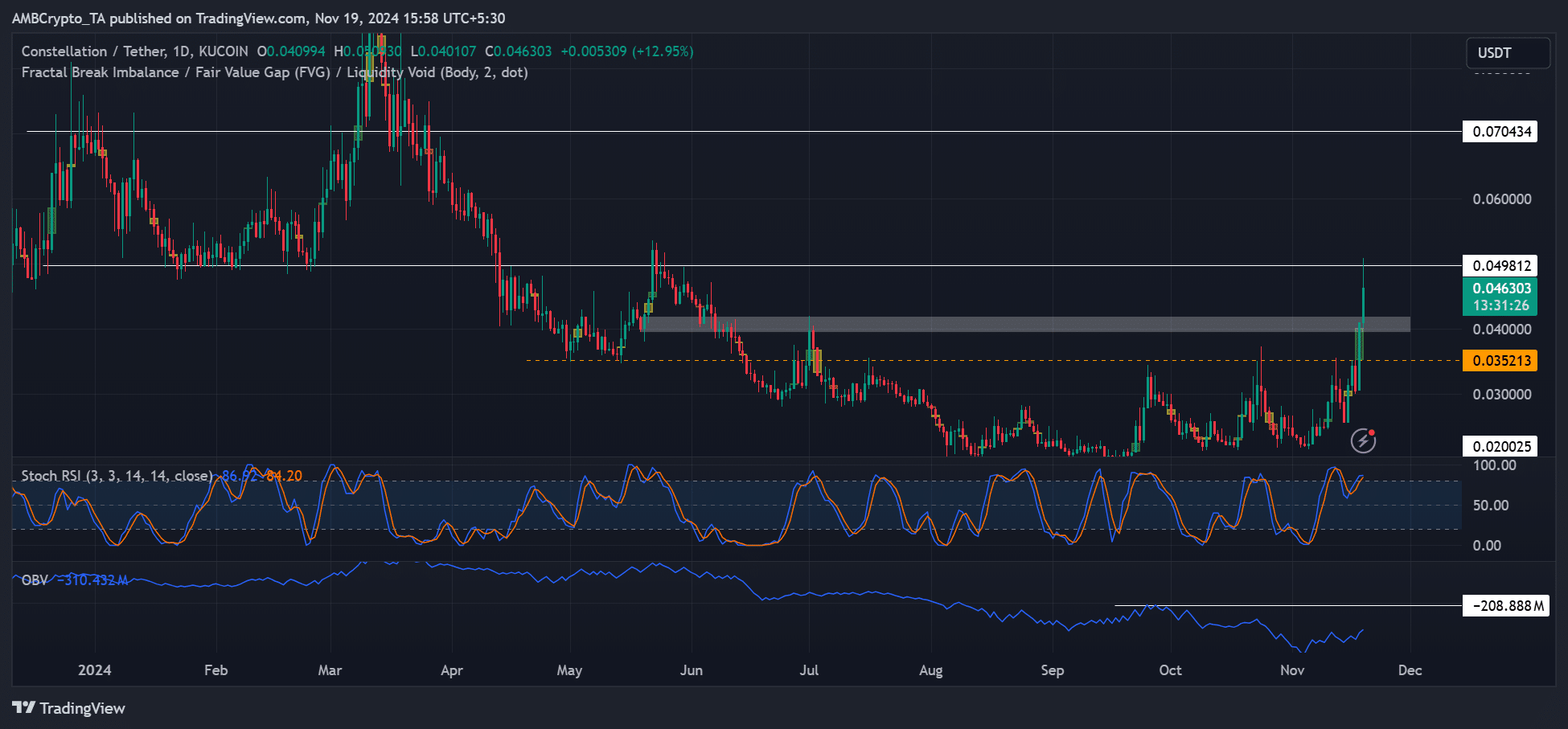The image size is (1568, 729).
Task: Click the 2024 label on the time axis
Action: [x=95, y=670]
